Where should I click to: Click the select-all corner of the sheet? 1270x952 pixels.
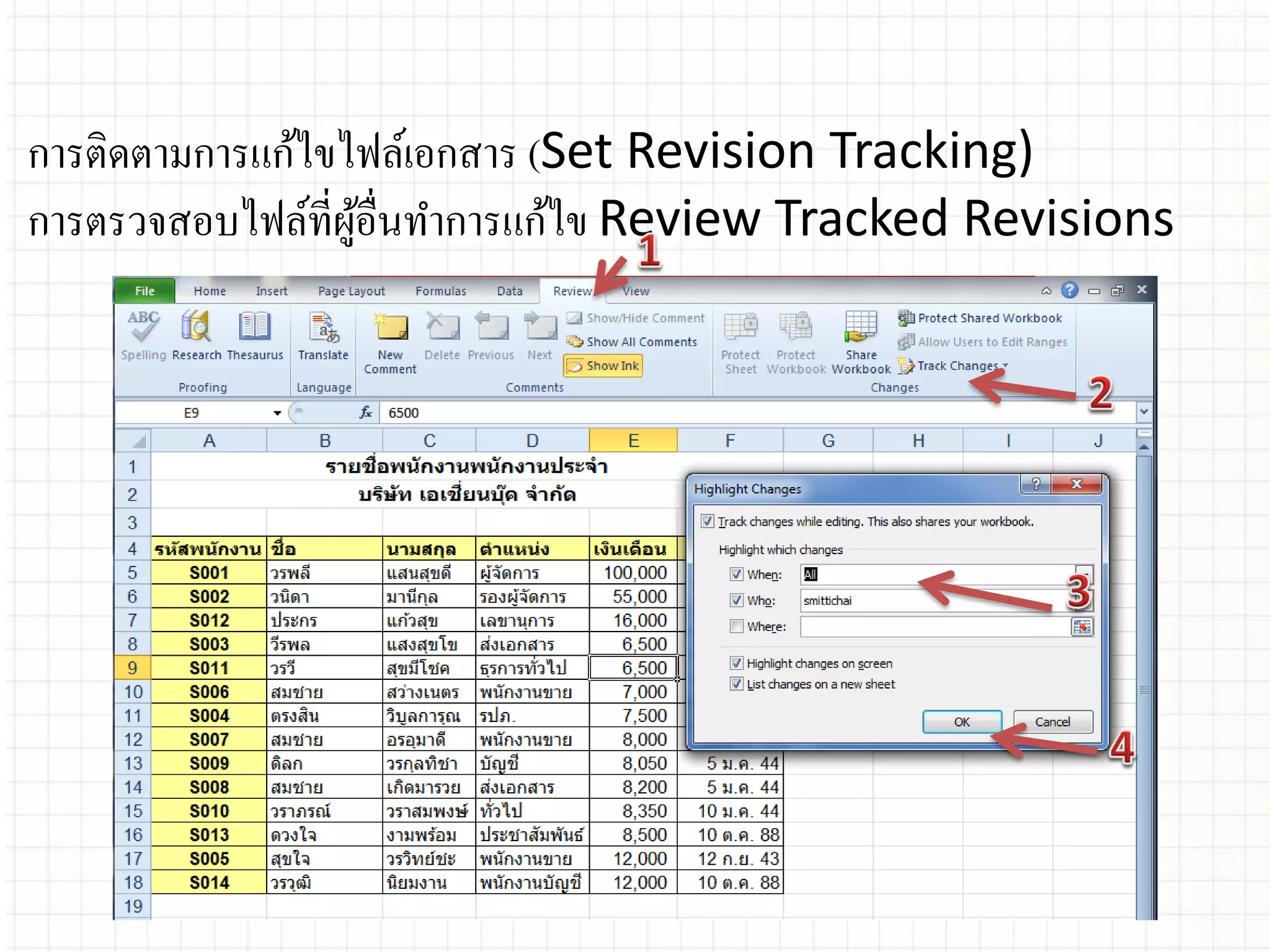133,441
